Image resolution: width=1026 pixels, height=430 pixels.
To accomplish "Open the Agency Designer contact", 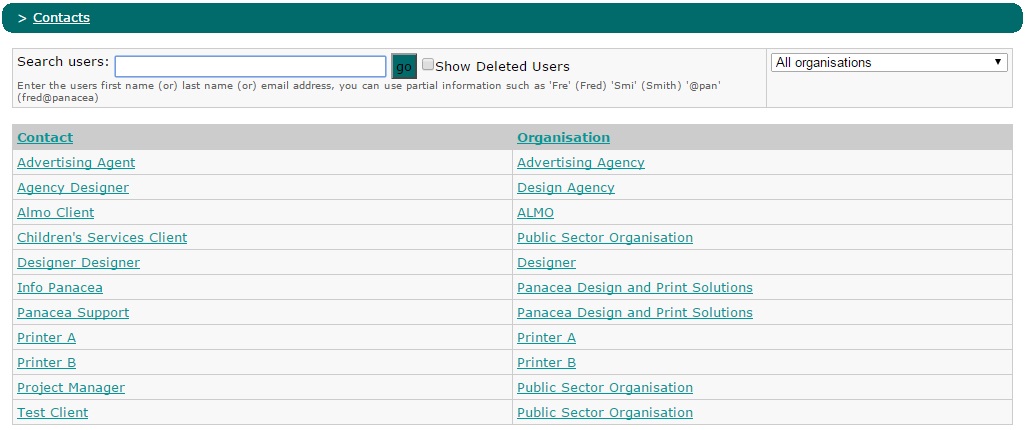I will coord(73,188).
